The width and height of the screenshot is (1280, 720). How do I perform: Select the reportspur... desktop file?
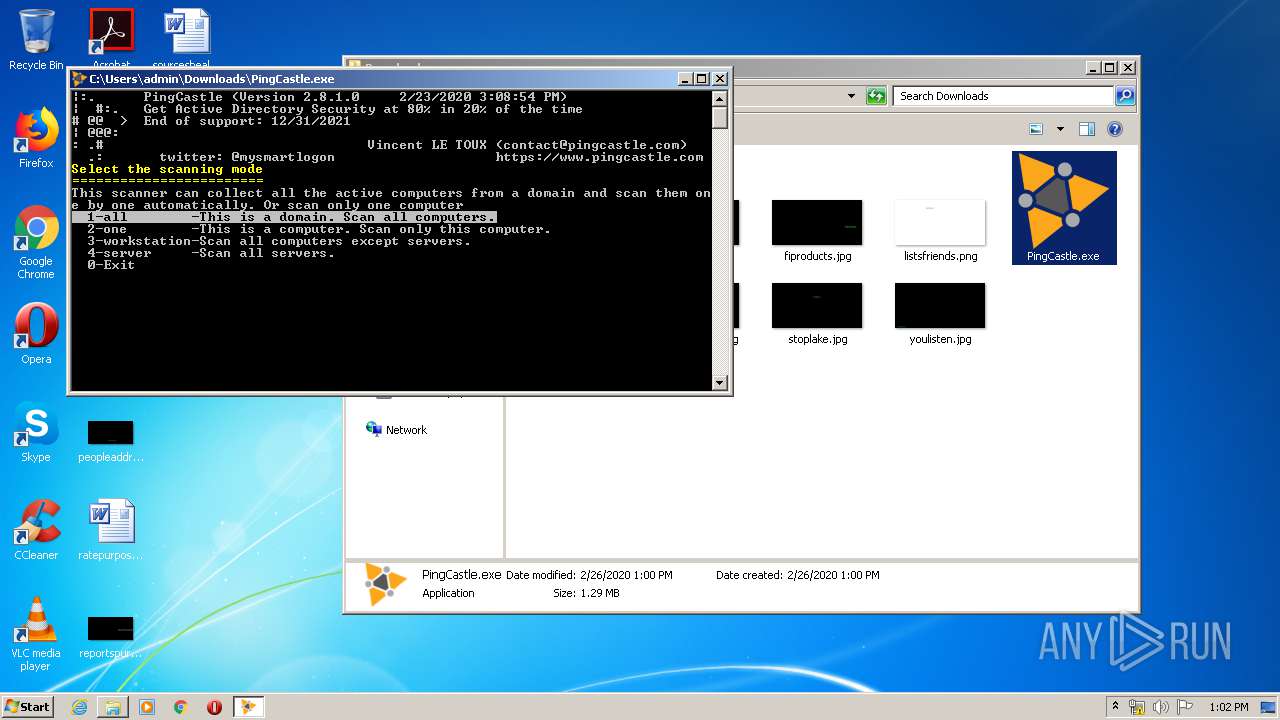111,636
